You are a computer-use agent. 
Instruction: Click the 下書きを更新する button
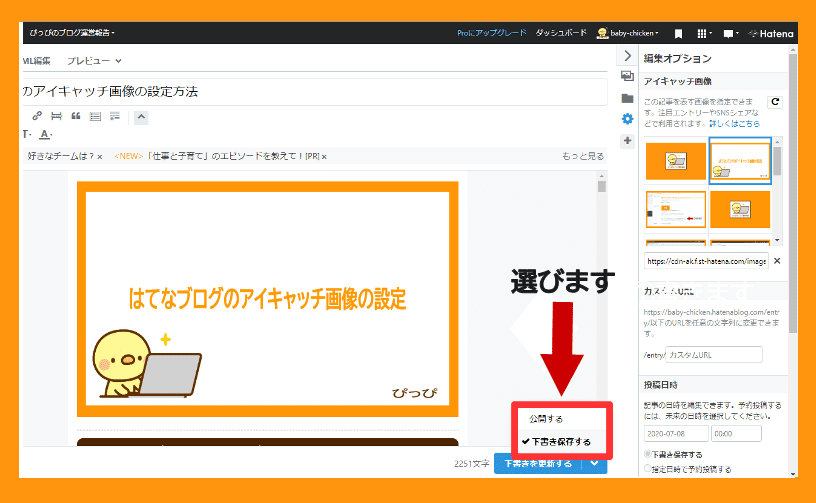pos(538,463)
